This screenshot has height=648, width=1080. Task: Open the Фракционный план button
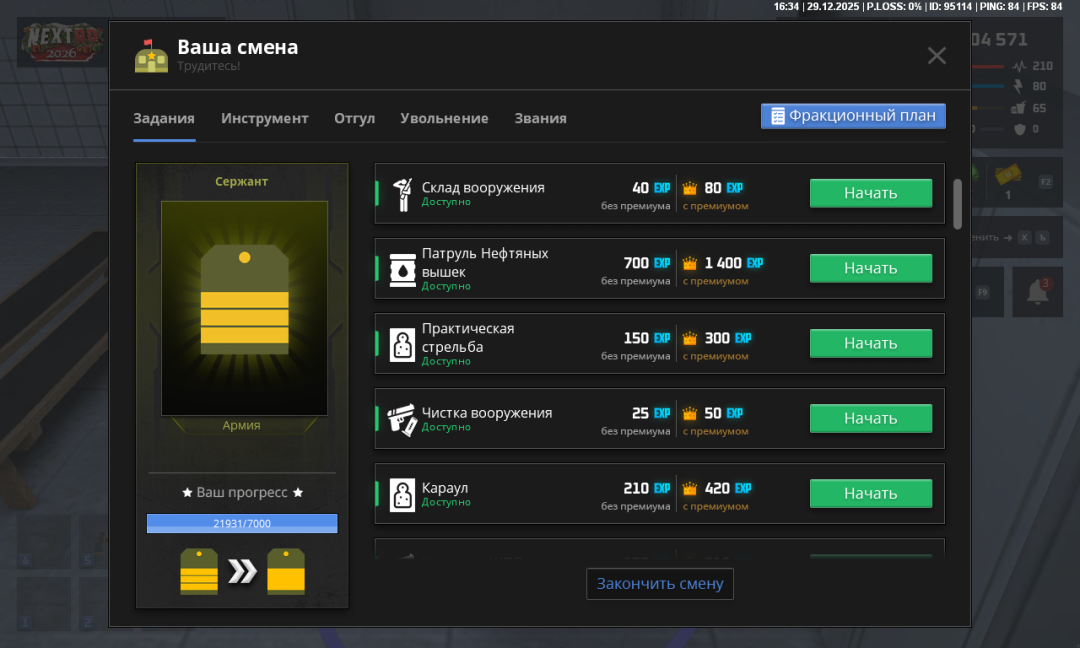click(x=853, y=116)
